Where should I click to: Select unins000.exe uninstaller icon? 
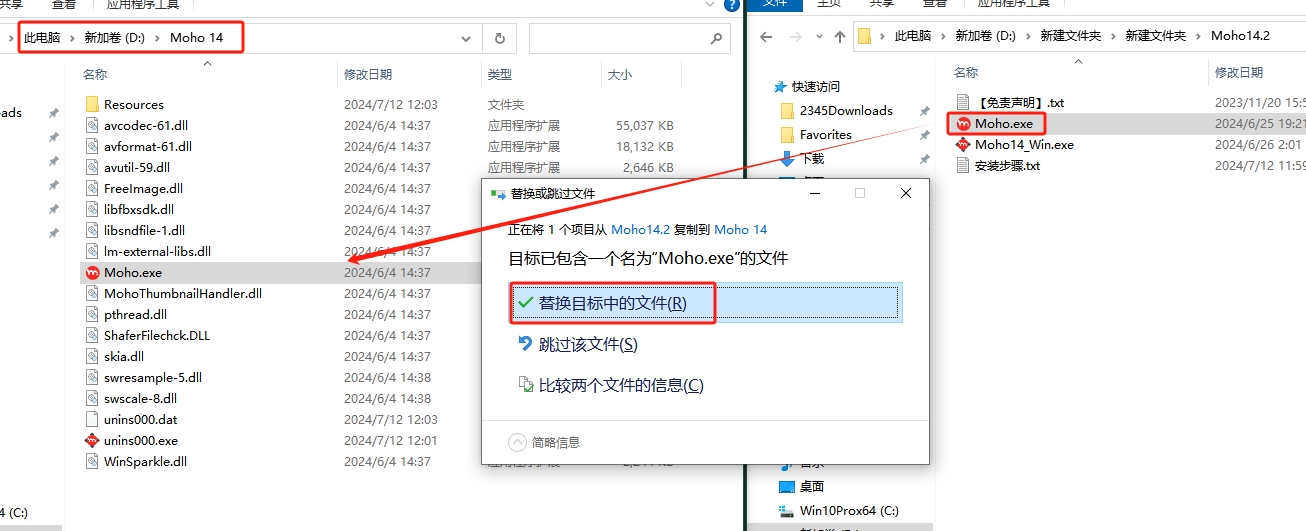(x=92, y=440)
